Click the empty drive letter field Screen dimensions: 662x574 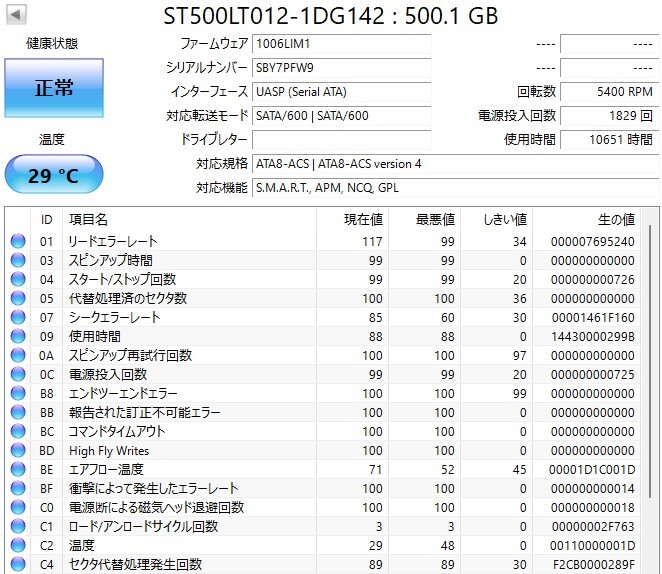click(342, 140)
